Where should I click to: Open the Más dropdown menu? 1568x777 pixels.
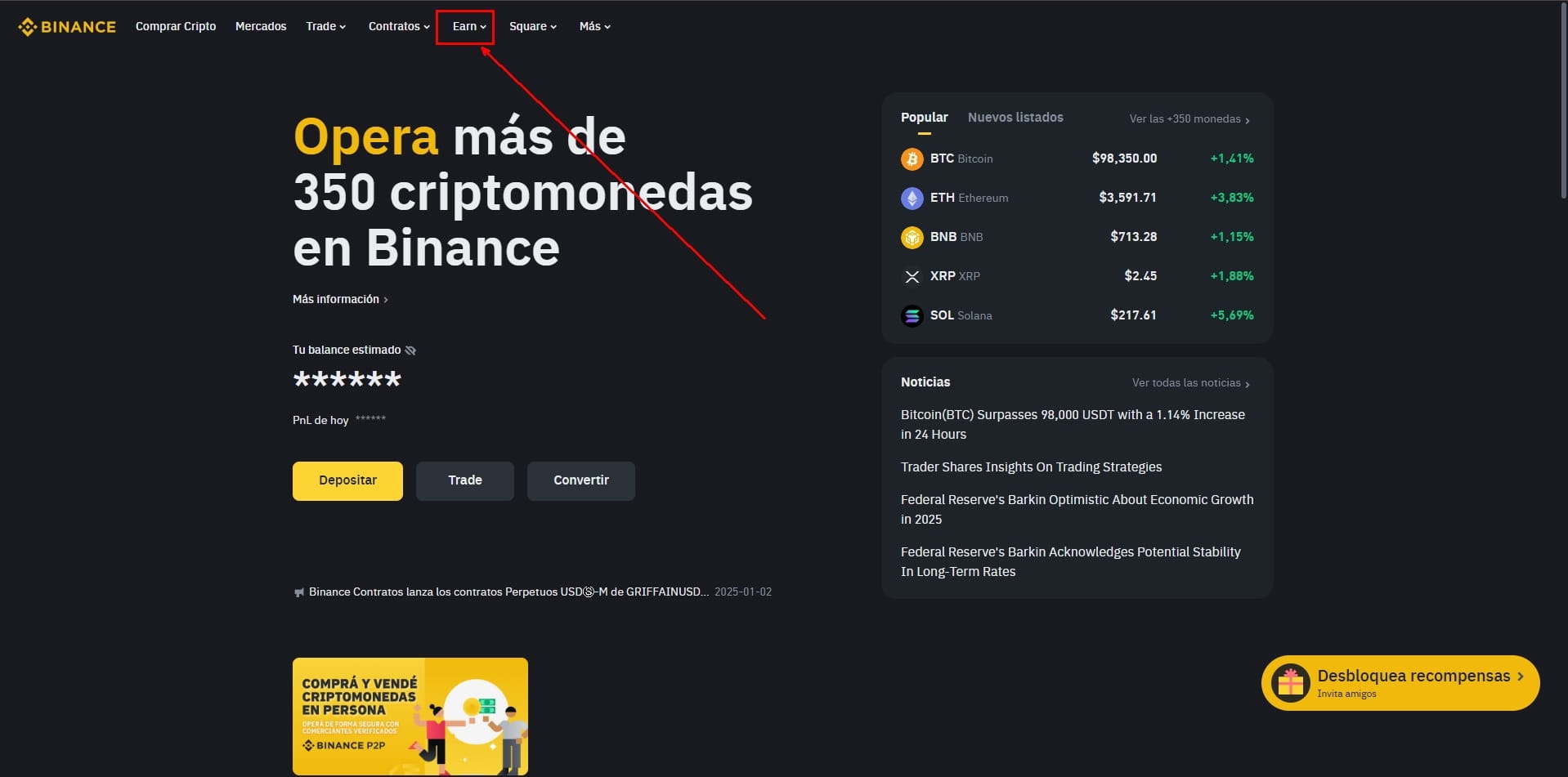(x=595, y=26)
